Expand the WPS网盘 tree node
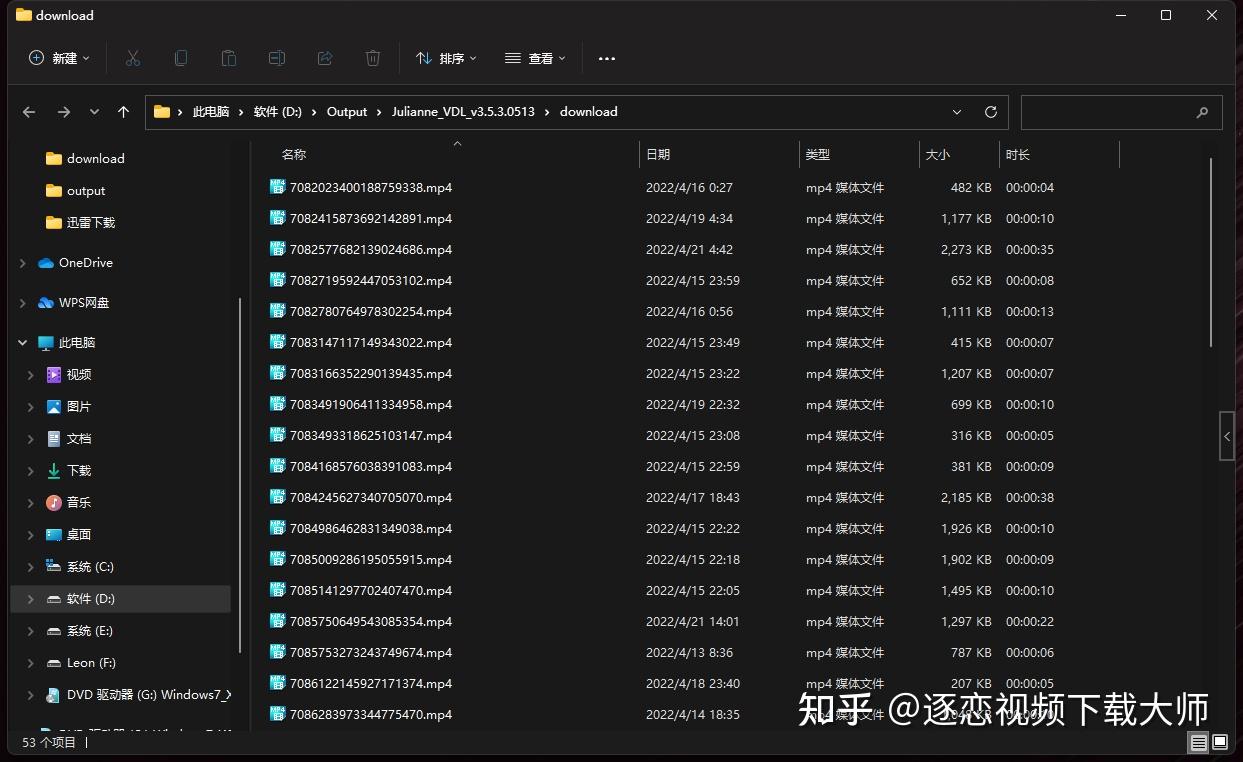This screenshot has height=762, width=1243. coord(23,303)
